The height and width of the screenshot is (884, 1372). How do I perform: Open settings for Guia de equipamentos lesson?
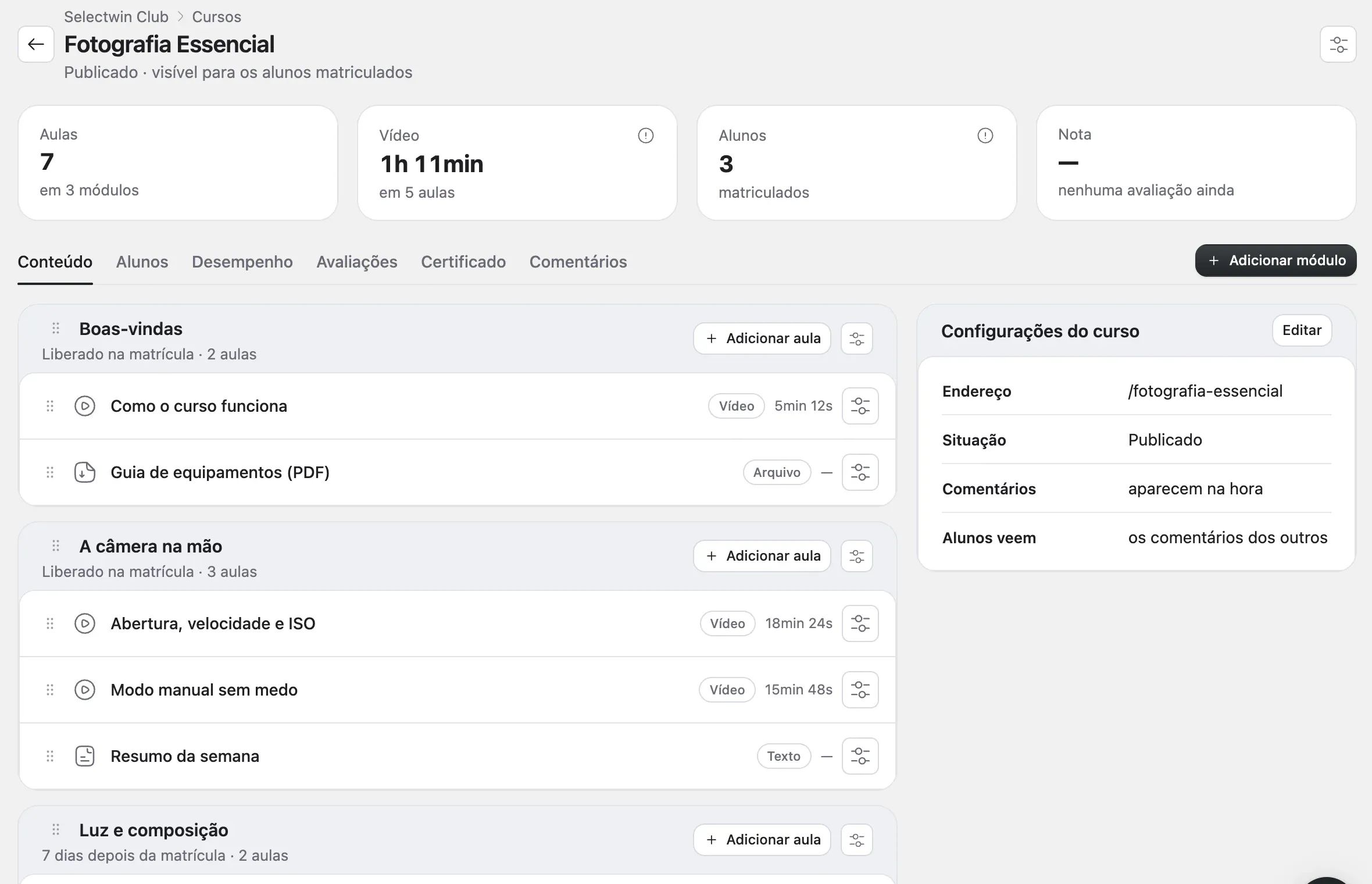860,472
